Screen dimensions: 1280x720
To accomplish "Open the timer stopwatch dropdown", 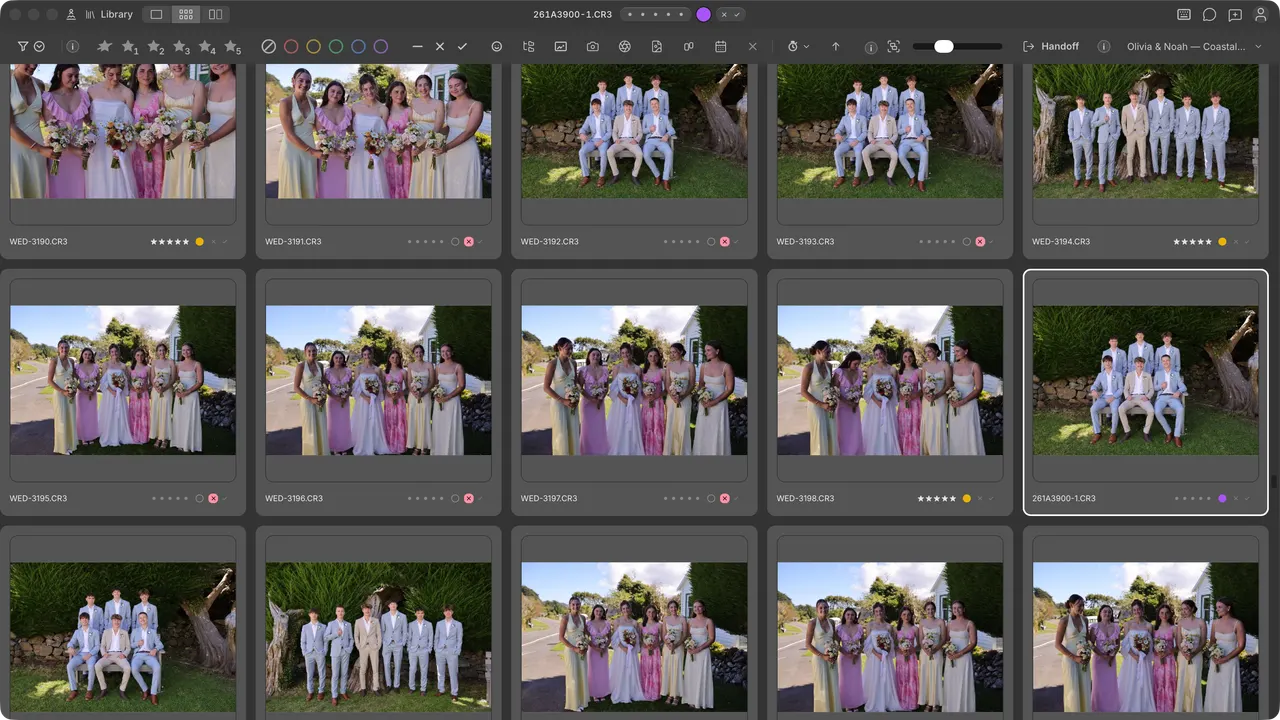I will tap(798, 47).
